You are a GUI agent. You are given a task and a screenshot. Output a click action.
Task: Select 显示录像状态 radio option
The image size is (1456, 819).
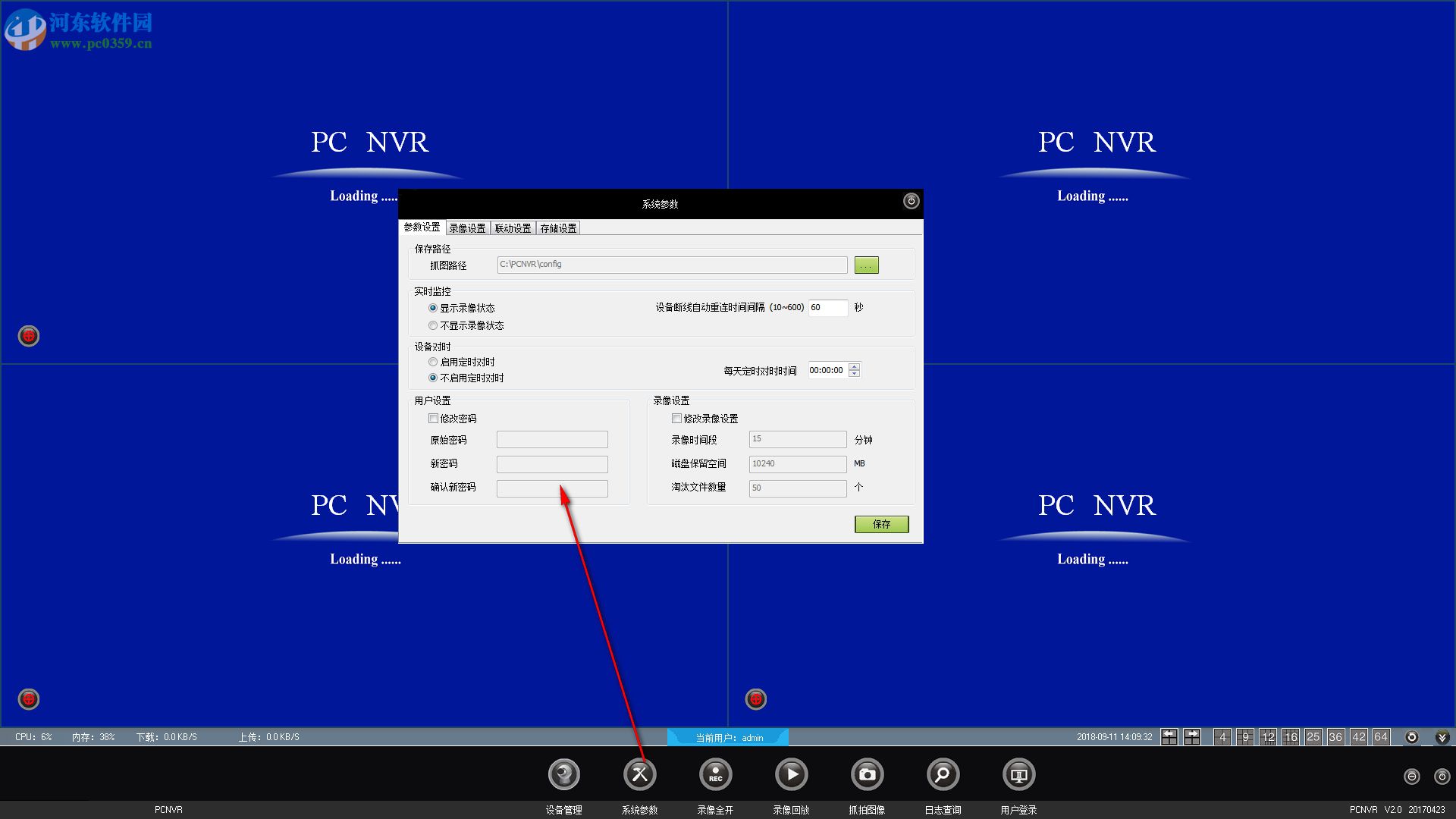433,308
